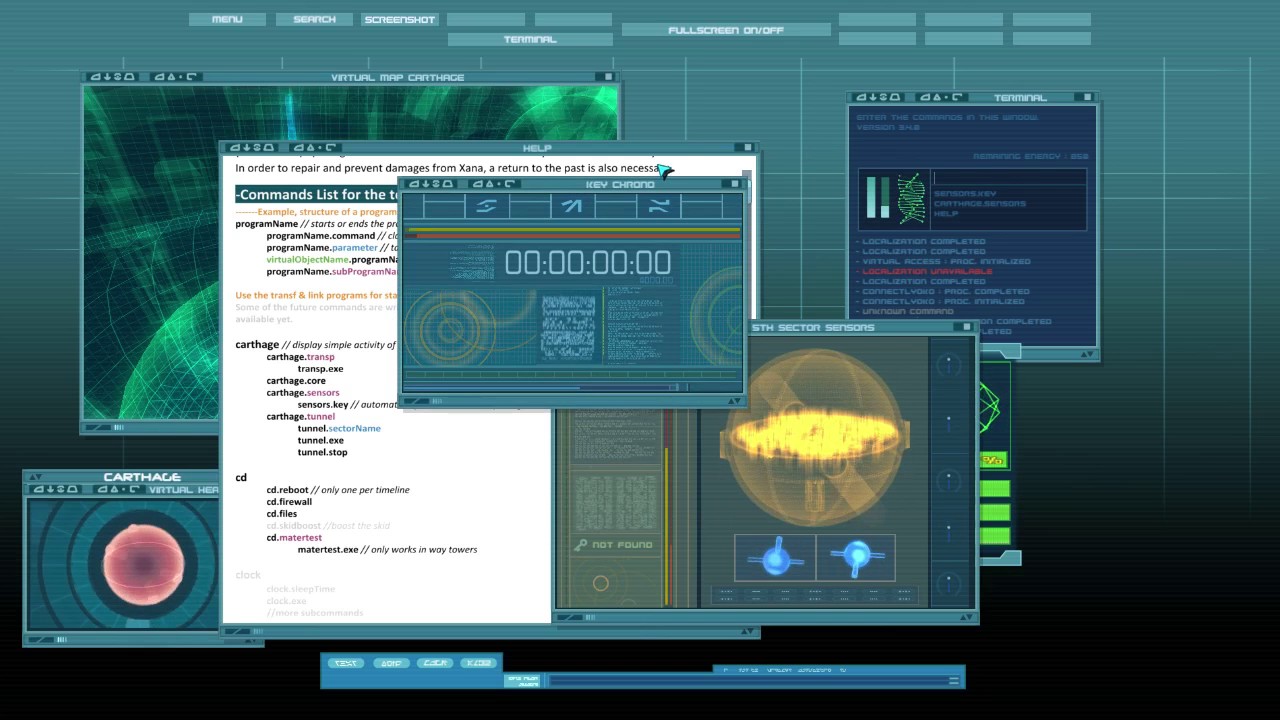Click the fifth info icon in 5th Sector Sensors
Screen dimensions: 1280x720
point(948,583)
